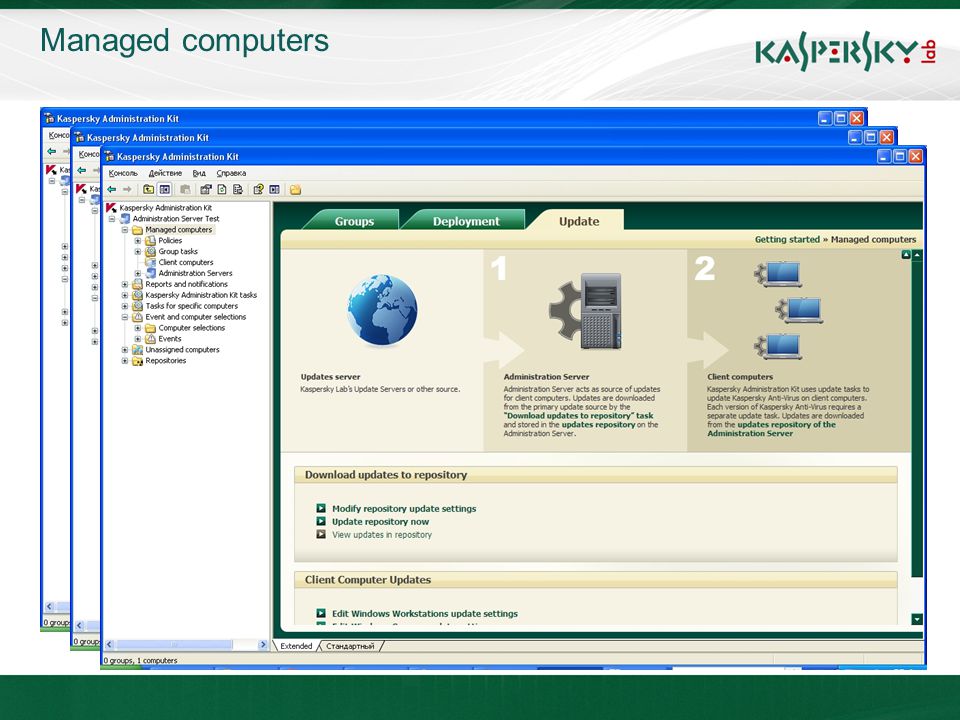
Task: Click Edit Windows Workstations update settings link
Action: (425, 613)
